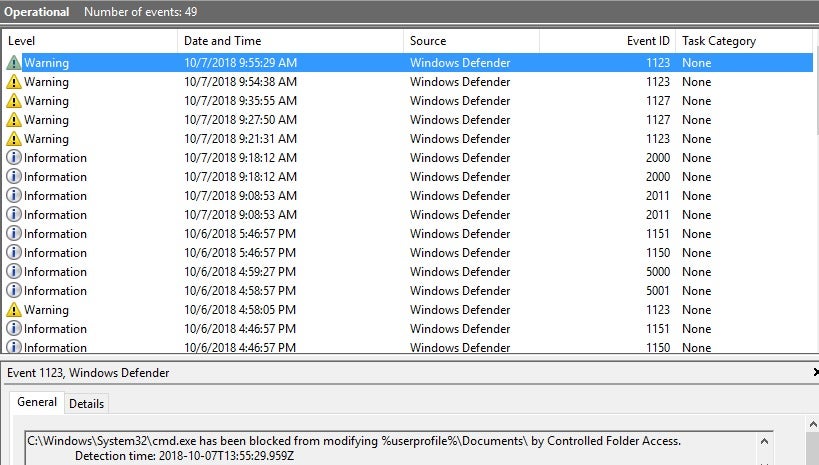
Task: Click the Task Category column header
Action: click(744, 41)
